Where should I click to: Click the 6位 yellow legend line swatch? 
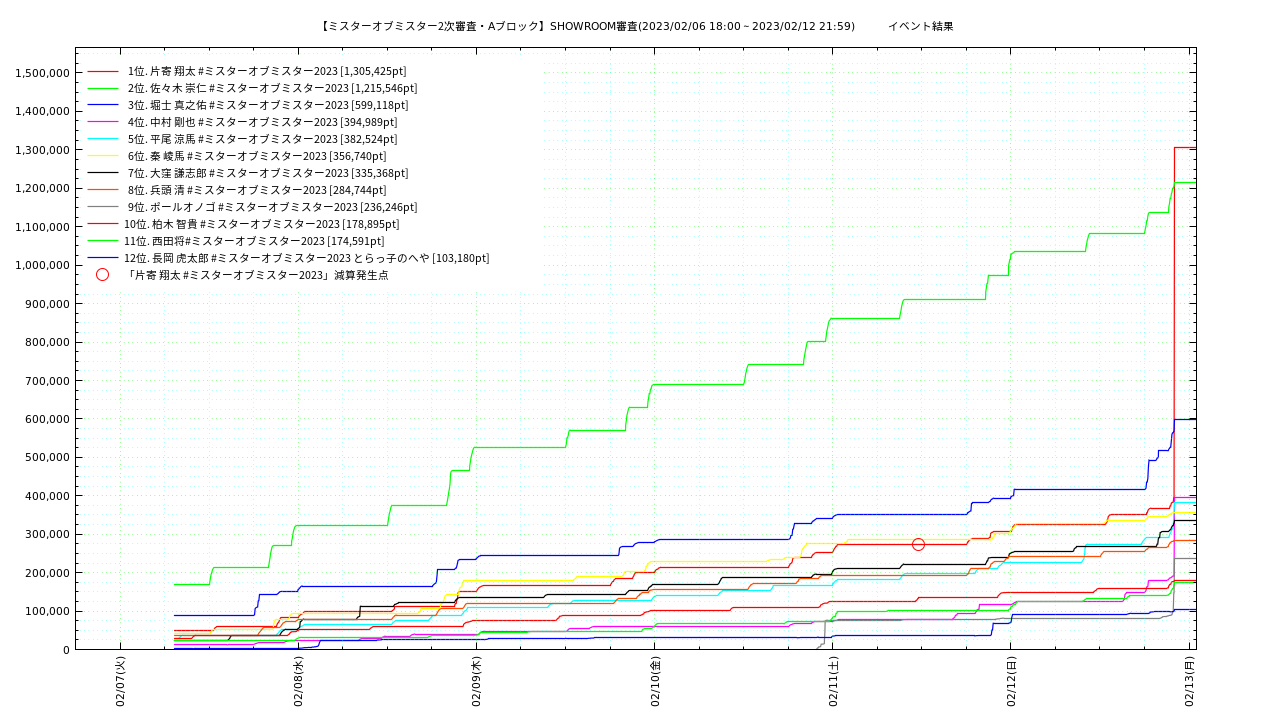(103, 157)
